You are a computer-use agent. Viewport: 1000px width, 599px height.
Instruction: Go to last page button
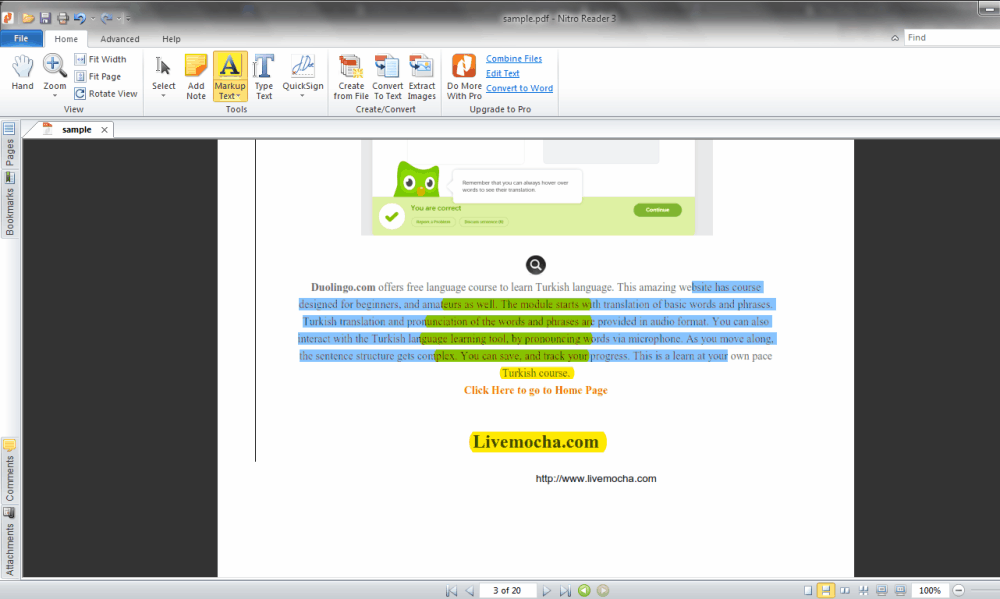[x=565, y=591]
